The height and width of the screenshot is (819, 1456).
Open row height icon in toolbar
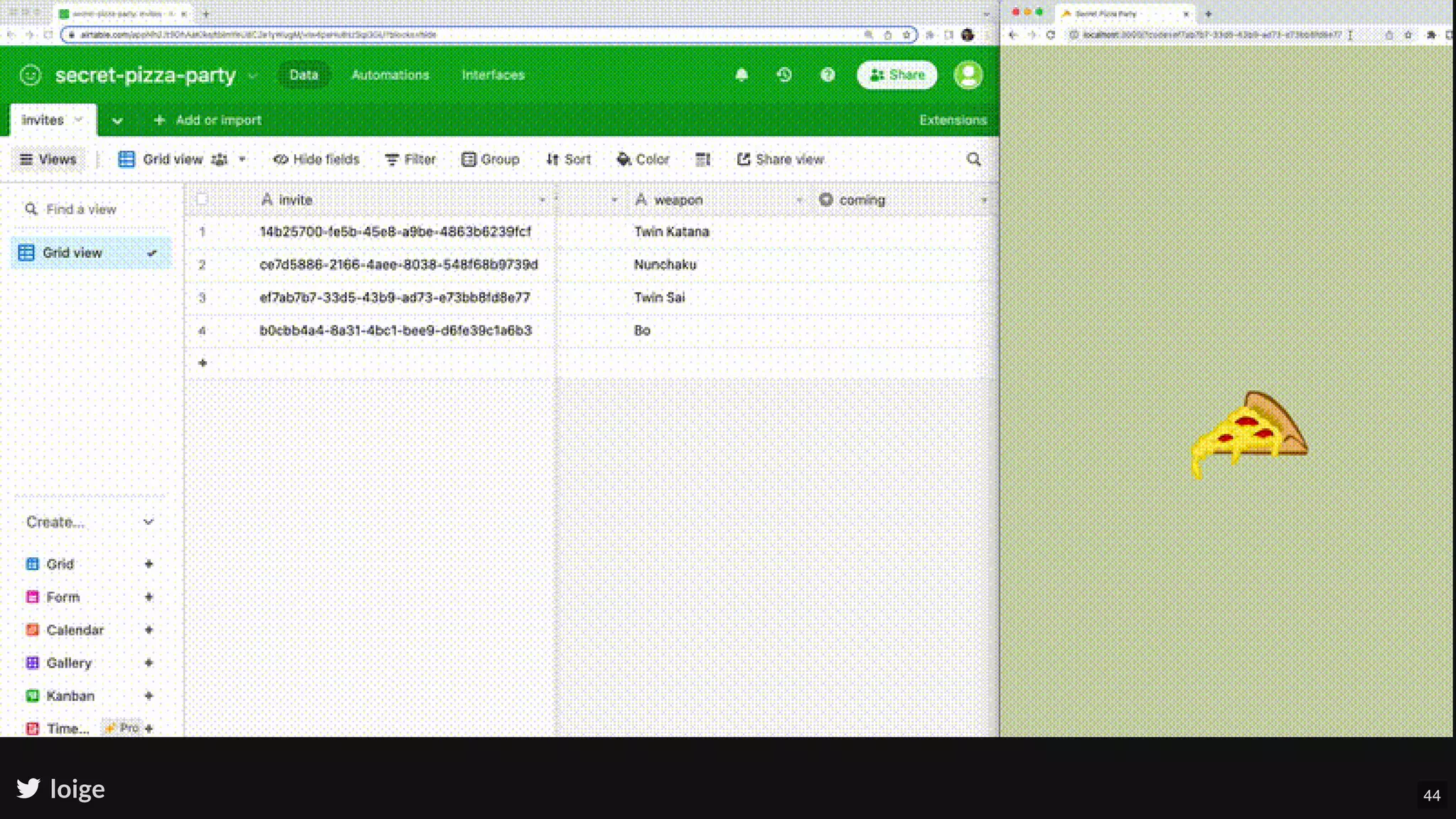[702, 159]
